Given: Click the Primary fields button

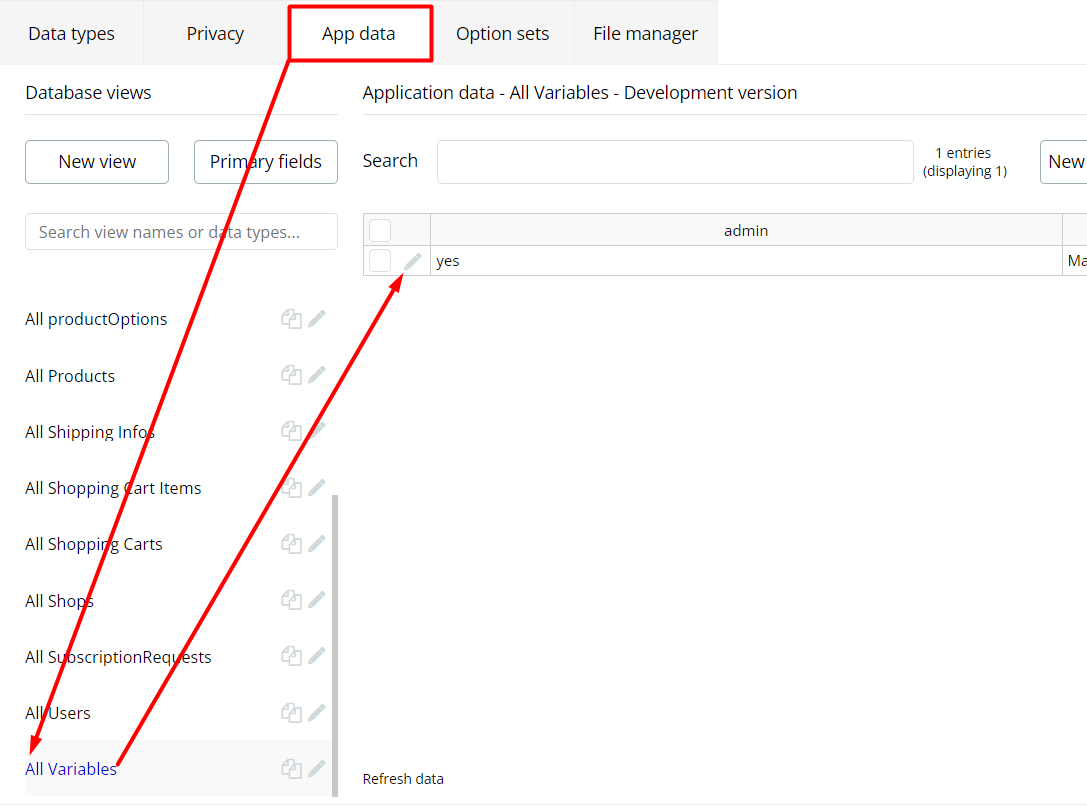Looking at the screenshot, I should tap(266, 162).
